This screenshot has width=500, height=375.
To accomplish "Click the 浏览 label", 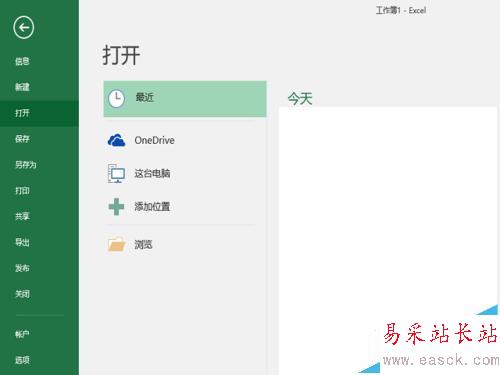I will point(143,244).
